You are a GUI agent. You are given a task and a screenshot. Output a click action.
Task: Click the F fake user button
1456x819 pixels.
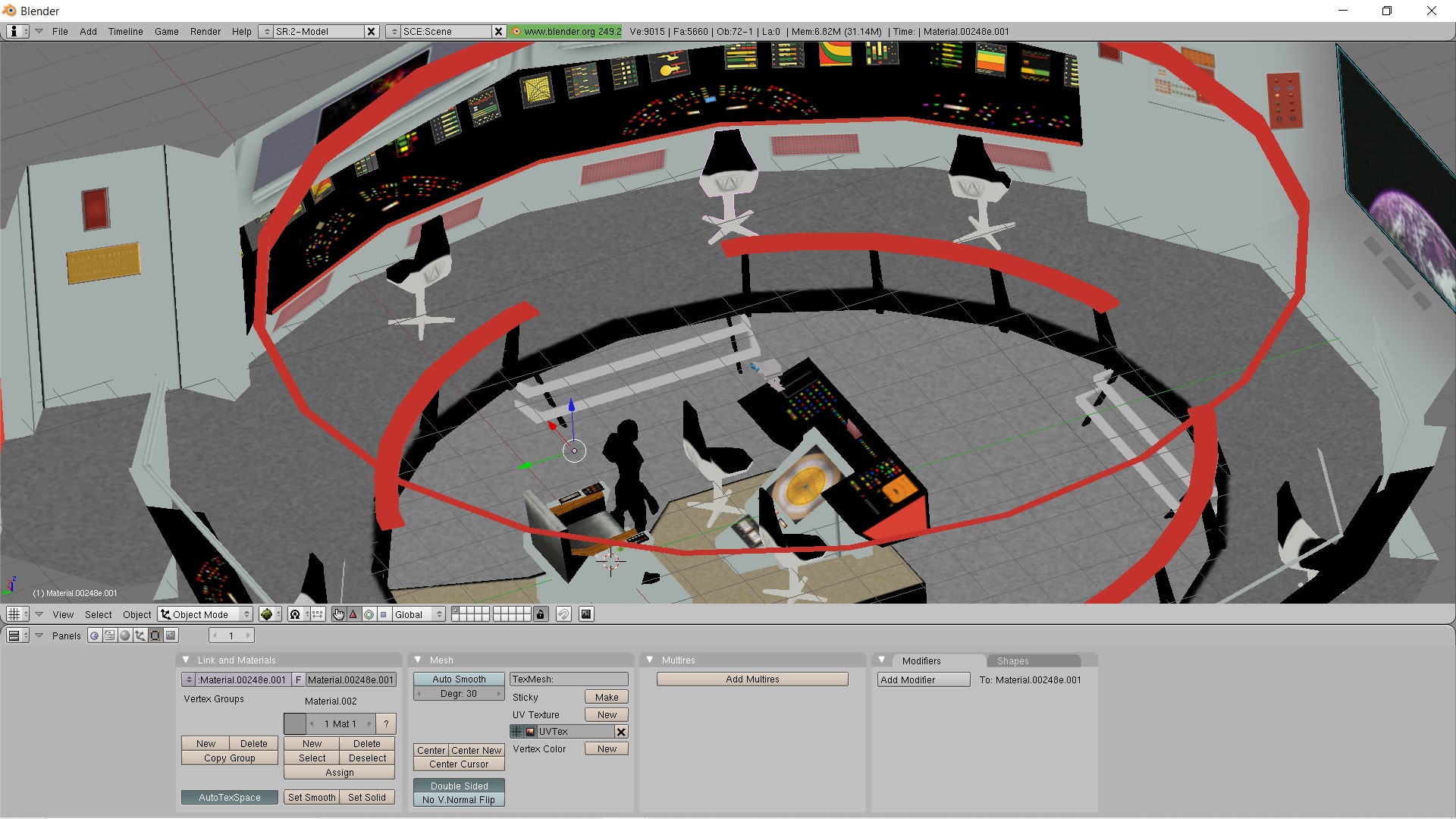(x=298, y=680)
